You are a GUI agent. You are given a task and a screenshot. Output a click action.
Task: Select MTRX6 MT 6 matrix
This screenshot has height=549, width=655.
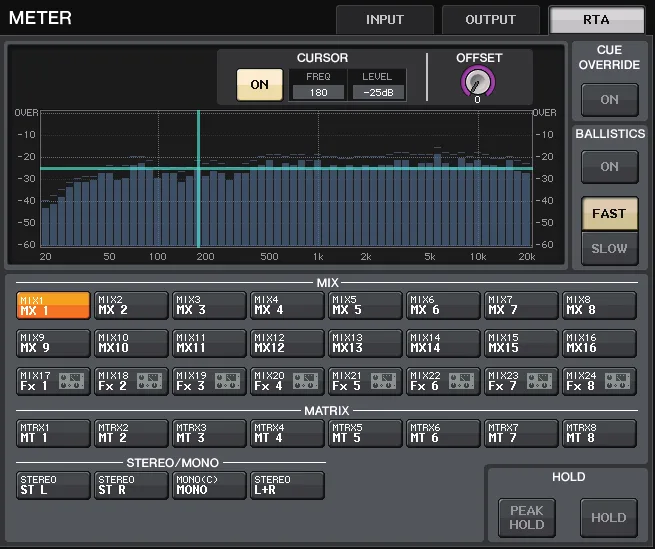tap(443, 434)
